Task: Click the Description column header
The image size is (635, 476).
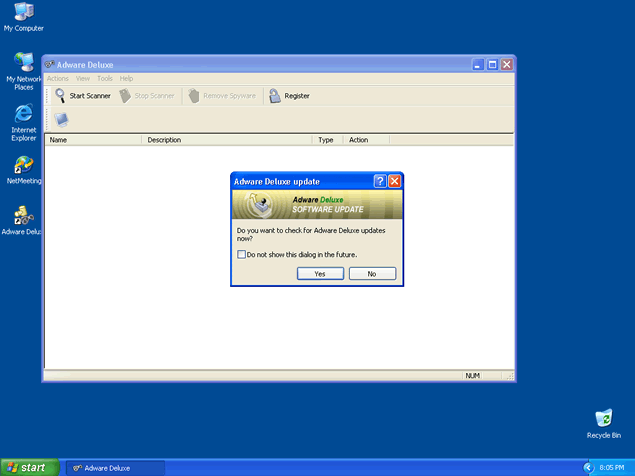Action: [227, 140]
